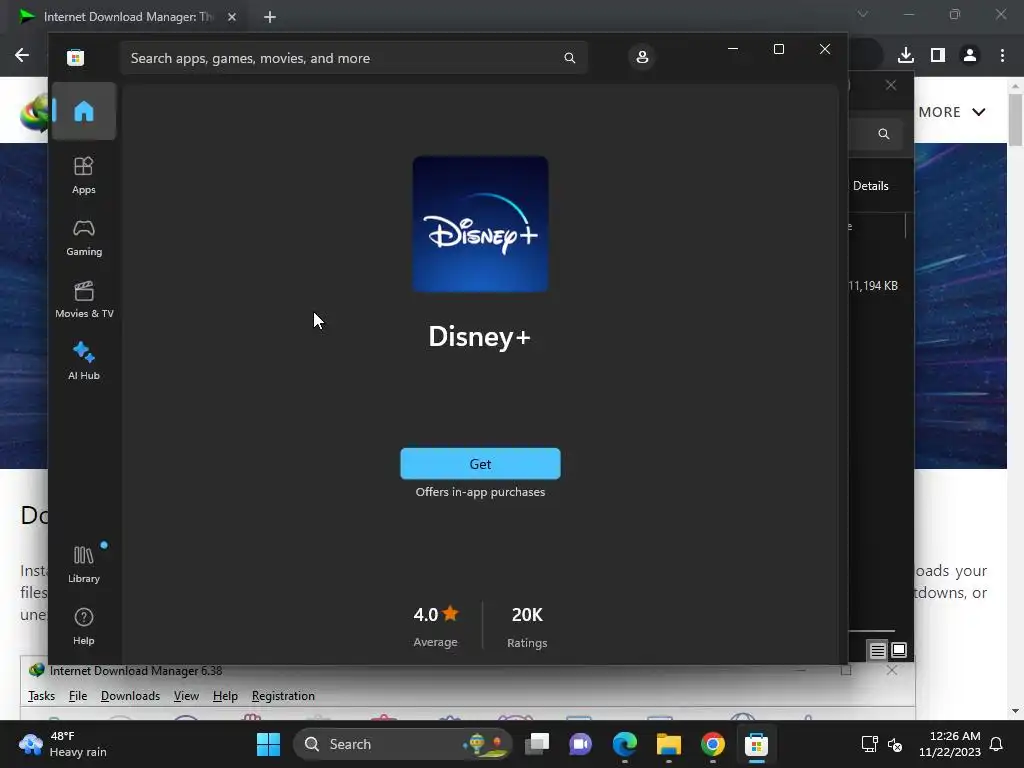
Task: Open the Store account profile icon
Action: point(642,57)
